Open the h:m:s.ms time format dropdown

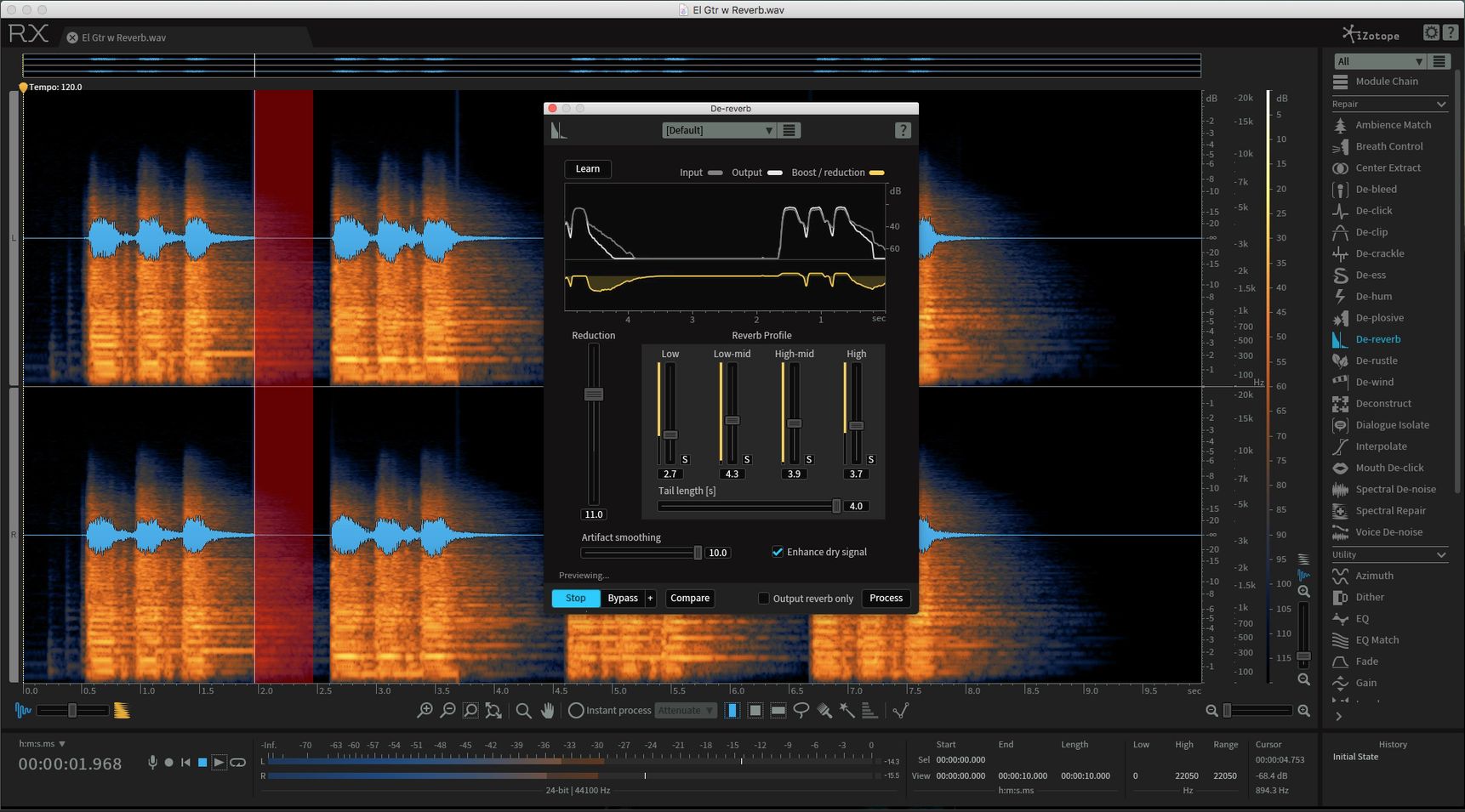(43, 743)
